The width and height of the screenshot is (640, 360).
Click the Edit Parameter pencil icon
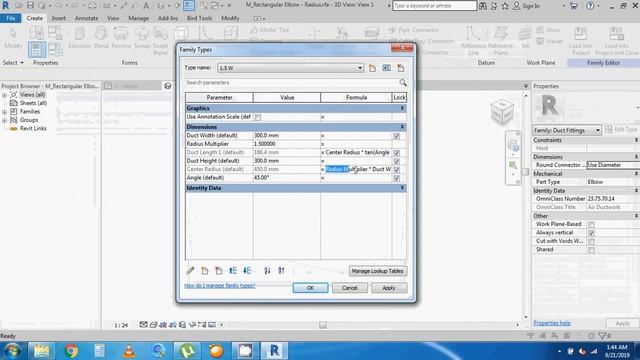(190, 271)
